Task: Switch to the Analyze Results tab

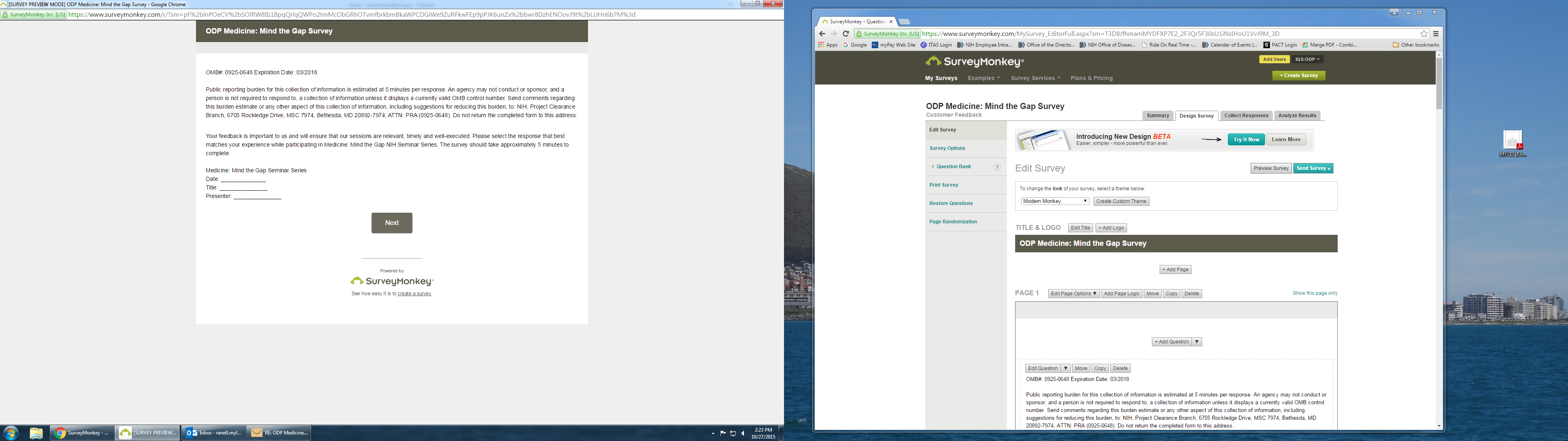Action: coord(1297,116)
